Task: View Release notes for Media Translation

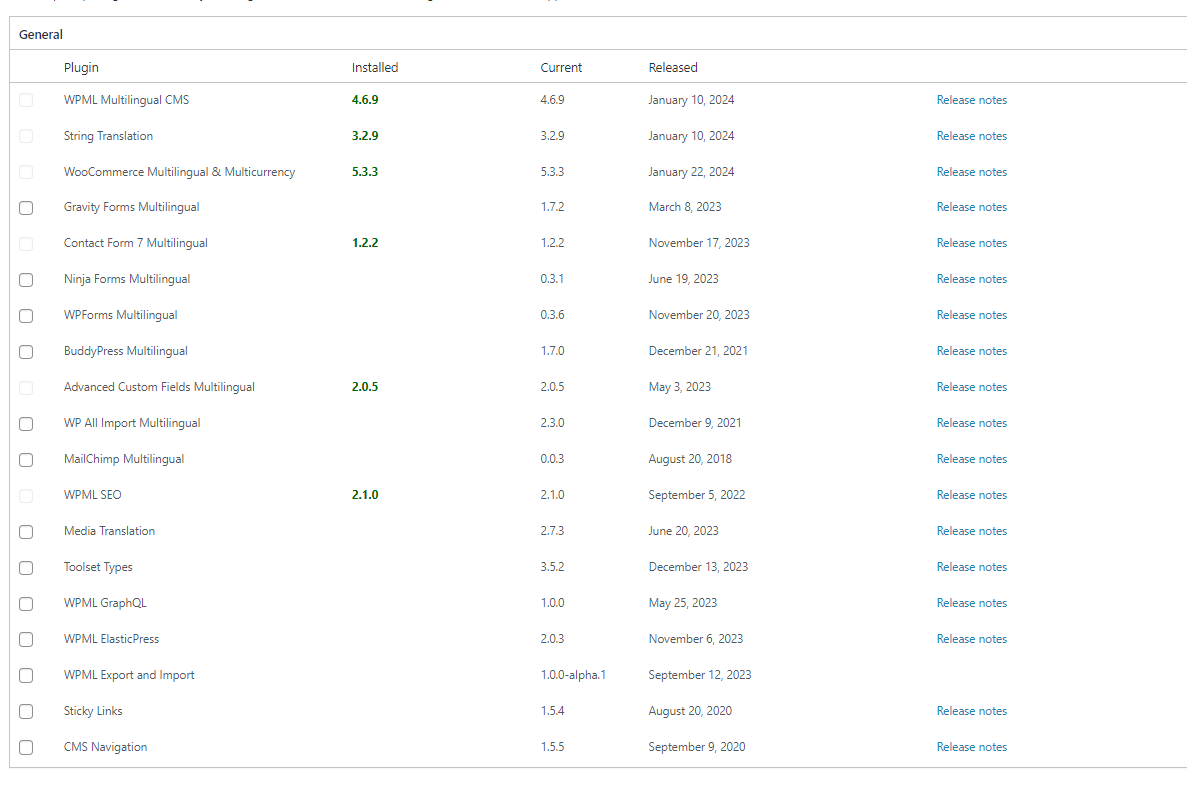Action: 971,531
